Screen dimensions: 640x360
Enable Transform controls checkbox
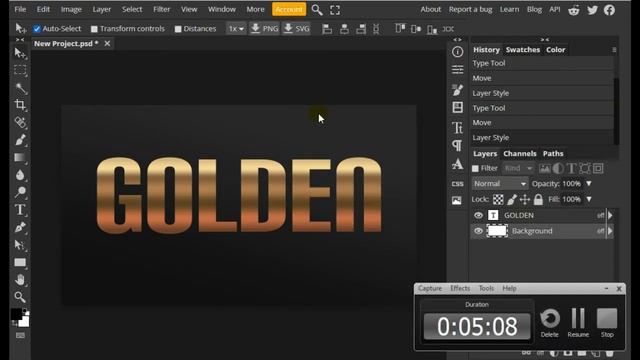click(94, 29)
